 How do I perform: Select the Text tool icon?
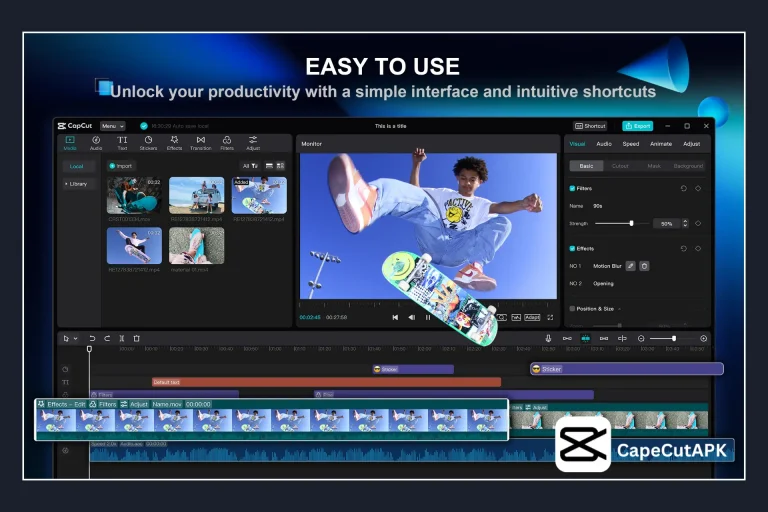point(122,143)
